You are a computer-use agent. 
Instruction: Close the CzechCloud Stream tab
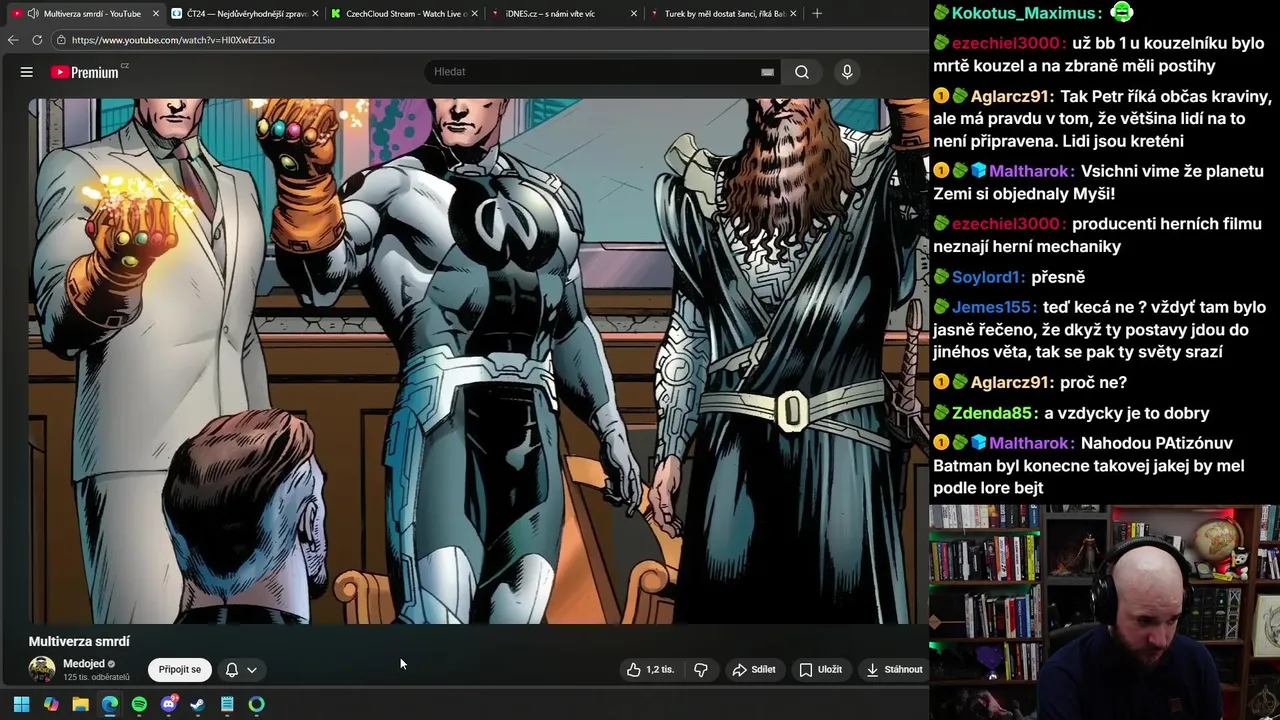point(474,14)
